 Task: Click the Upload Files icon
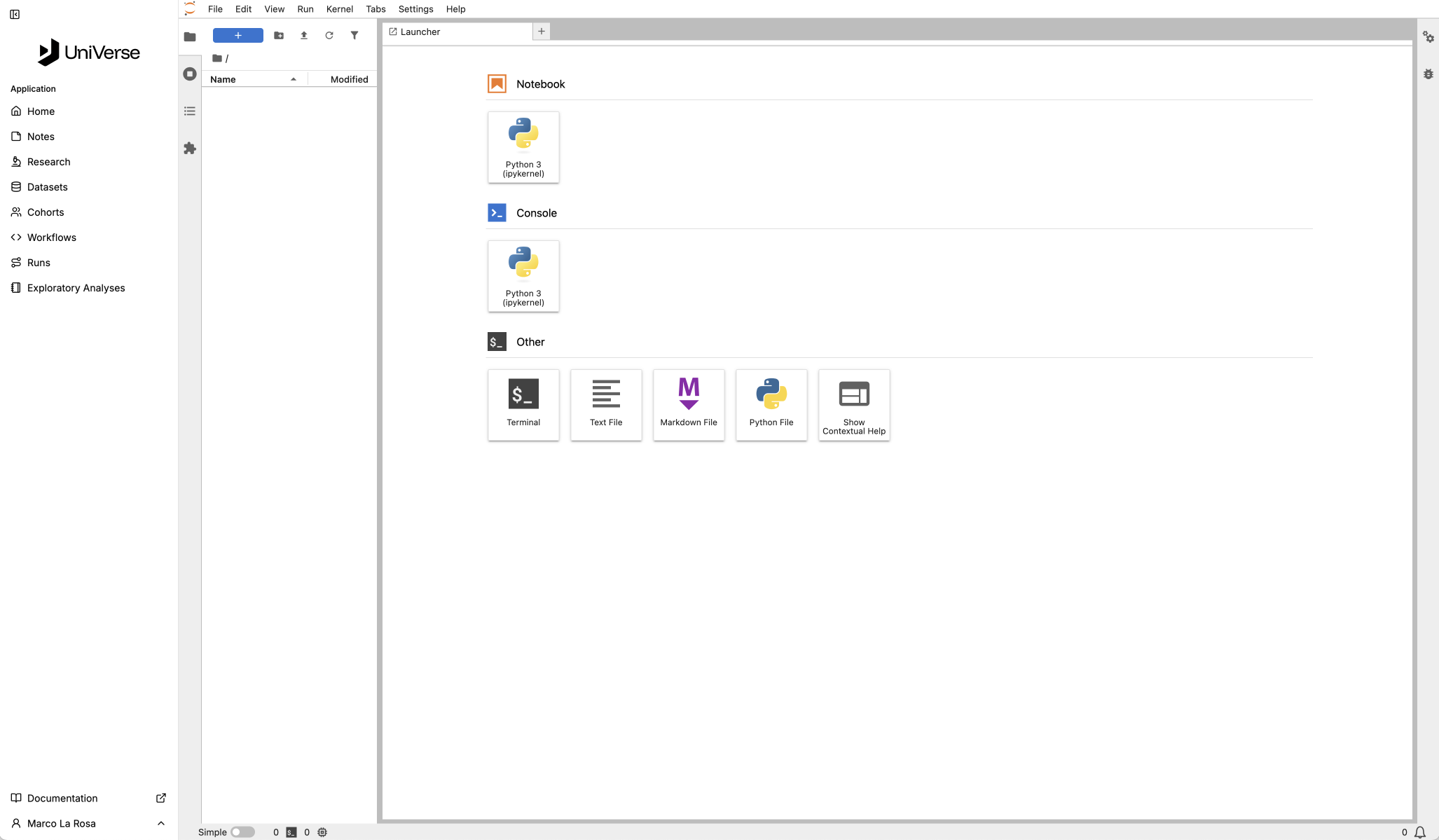304,36
